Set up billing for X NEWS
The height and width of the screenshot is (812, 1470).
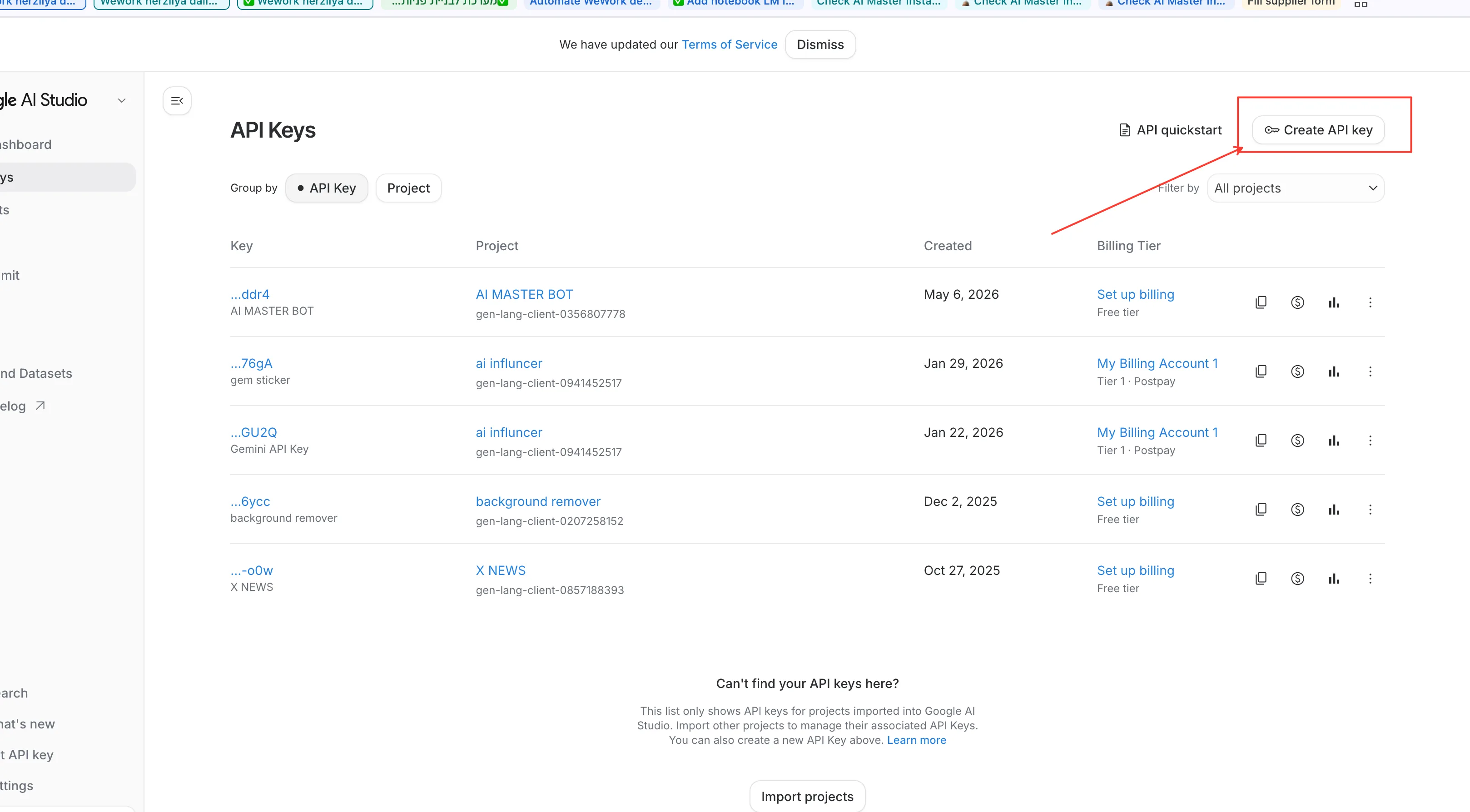pyautogui.click(x=1136, y=571)
